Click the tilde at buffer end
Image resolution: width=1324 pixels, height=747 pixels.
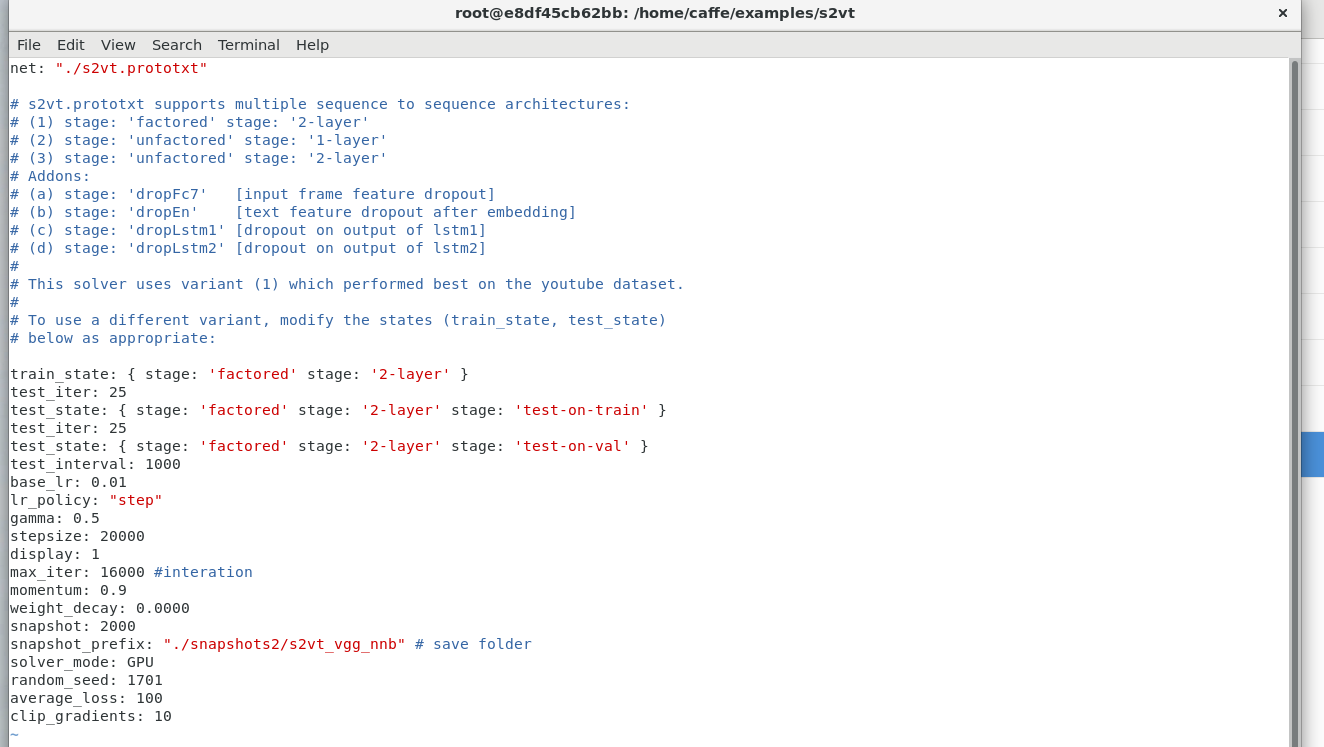tap(13, 733)
